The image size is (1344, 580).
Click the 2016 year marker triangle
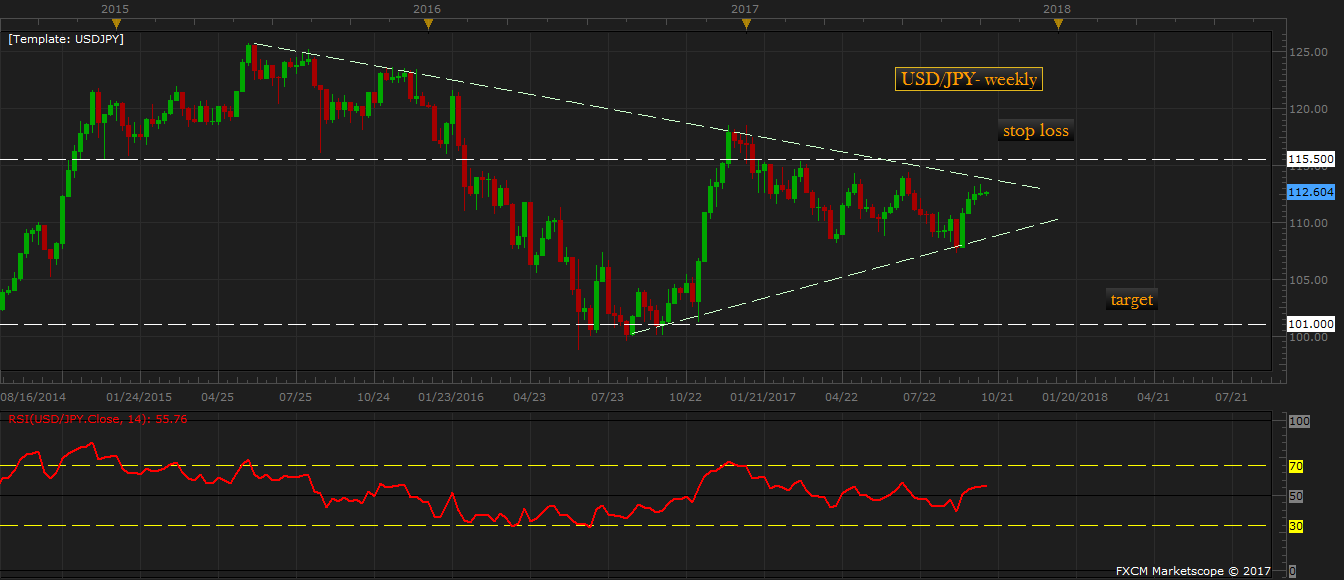[427, 24]
